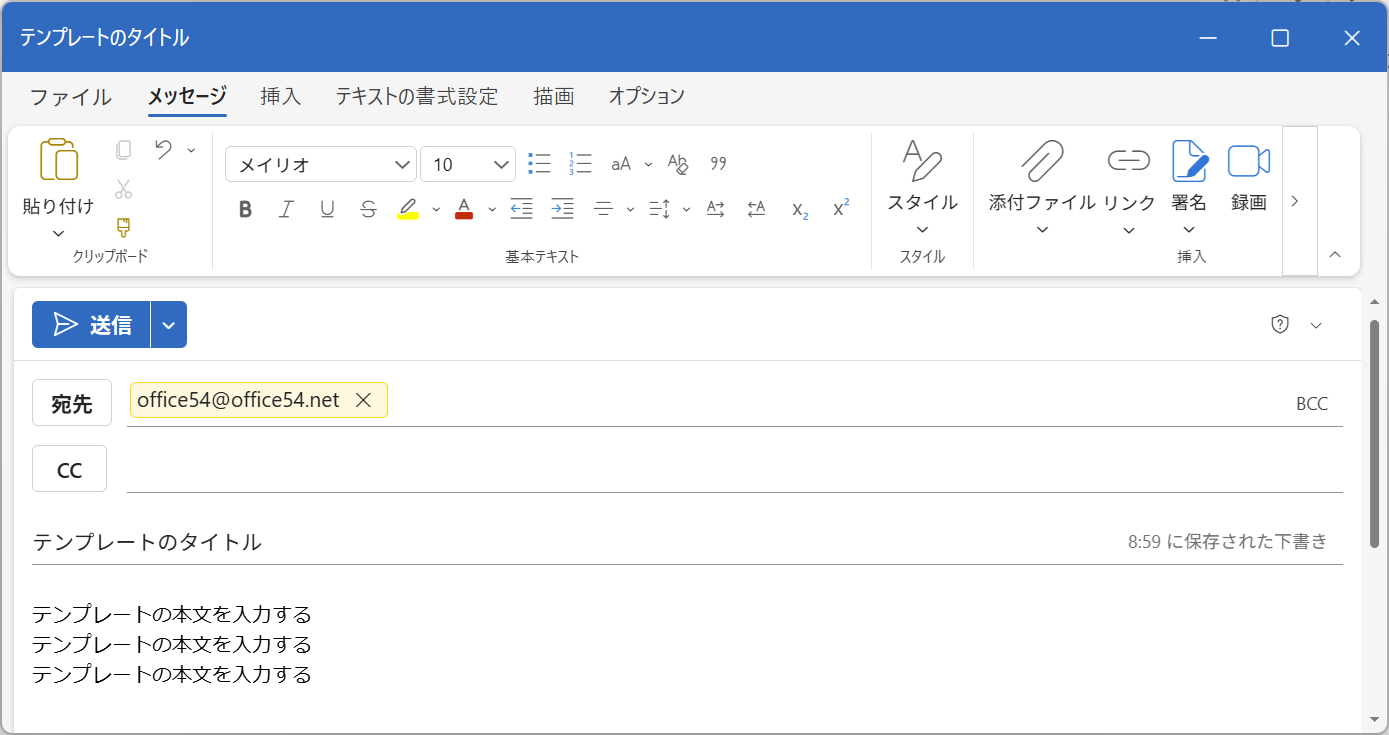The image size is (1389, 735).
Task: Toggle underline formatting
Action: [327, 209]
